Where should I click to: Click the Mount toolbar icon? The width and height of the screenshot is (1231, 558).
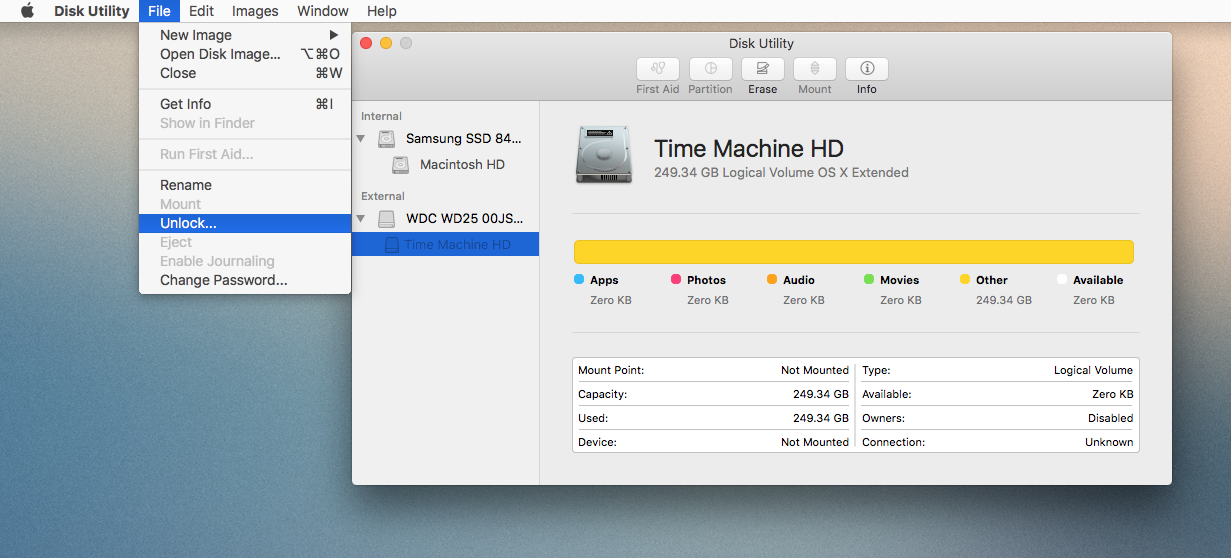[815, 69]
